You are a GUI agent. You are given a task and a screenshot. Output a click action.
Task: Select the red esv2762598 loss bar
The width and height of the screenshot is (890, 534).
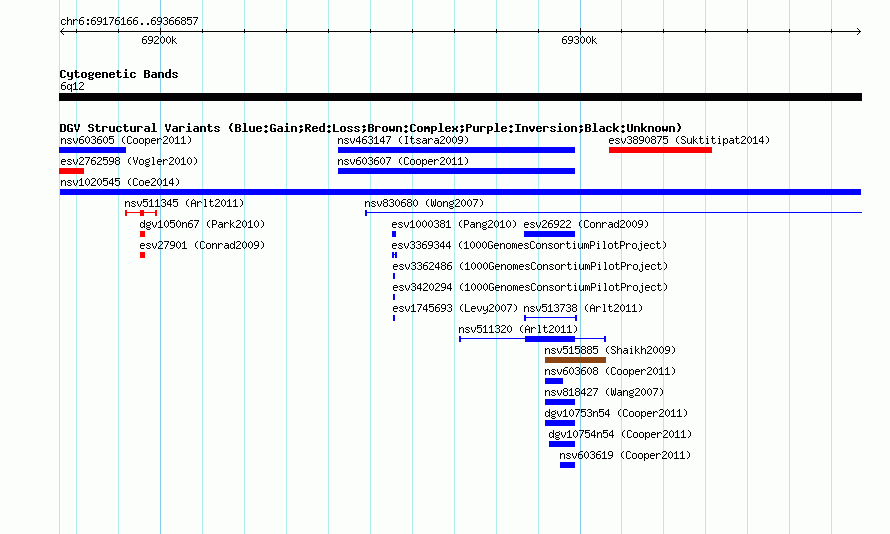click(72, 171)
